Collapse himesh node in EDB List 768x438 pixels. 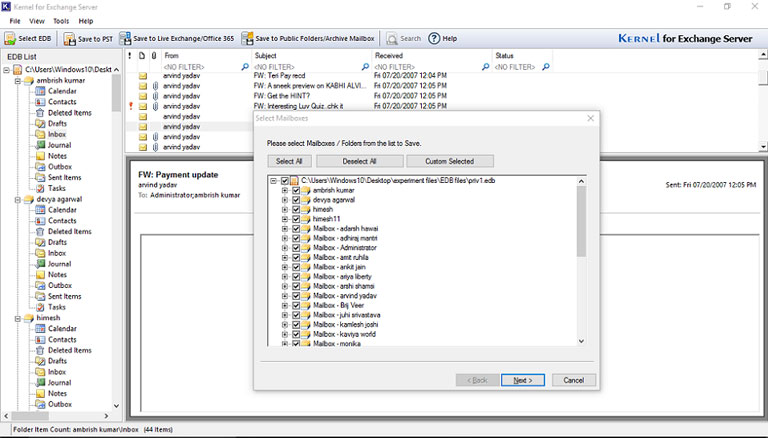coord(18,318)
